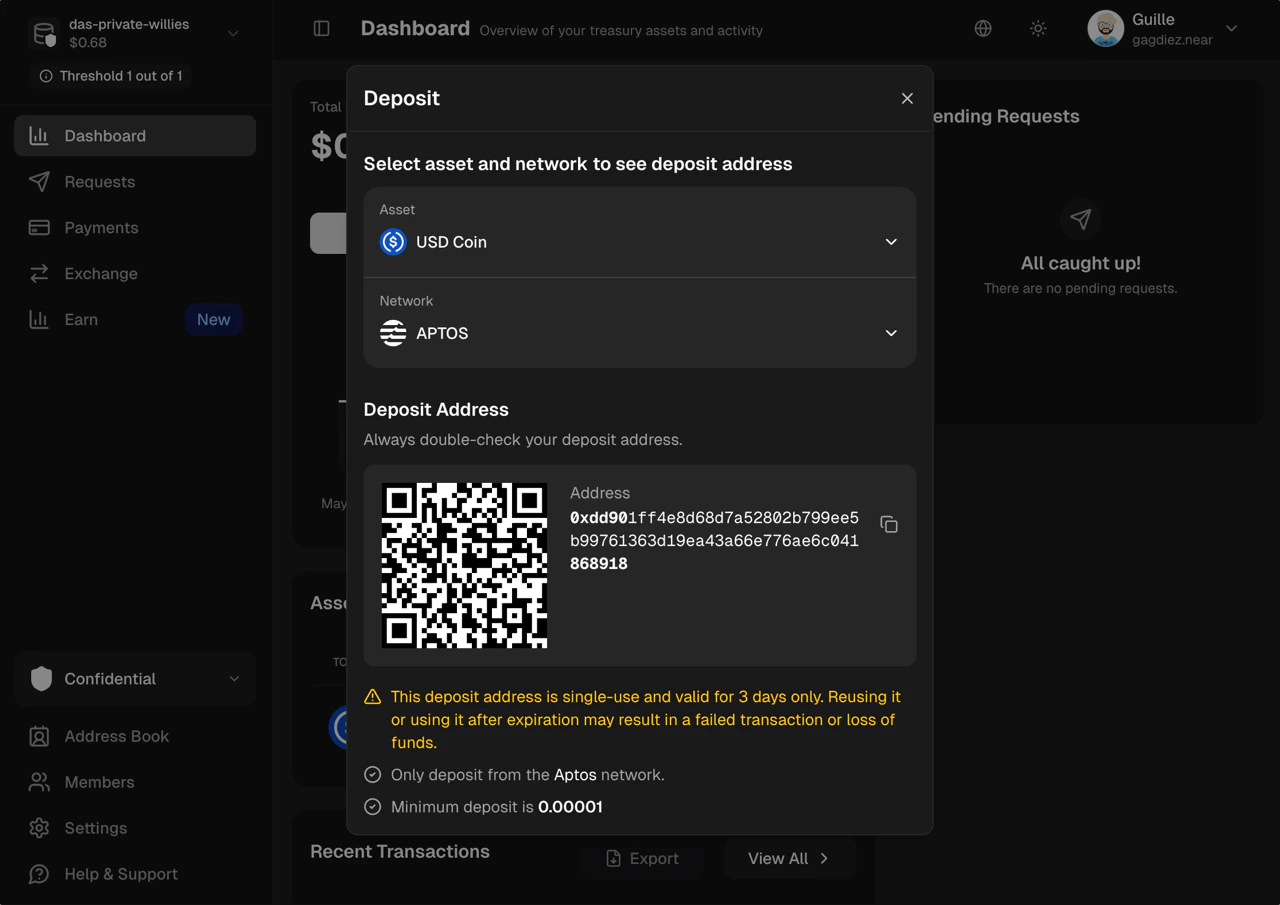Open the language globe icon
The image size is (1280, 905).
[983, 29]
